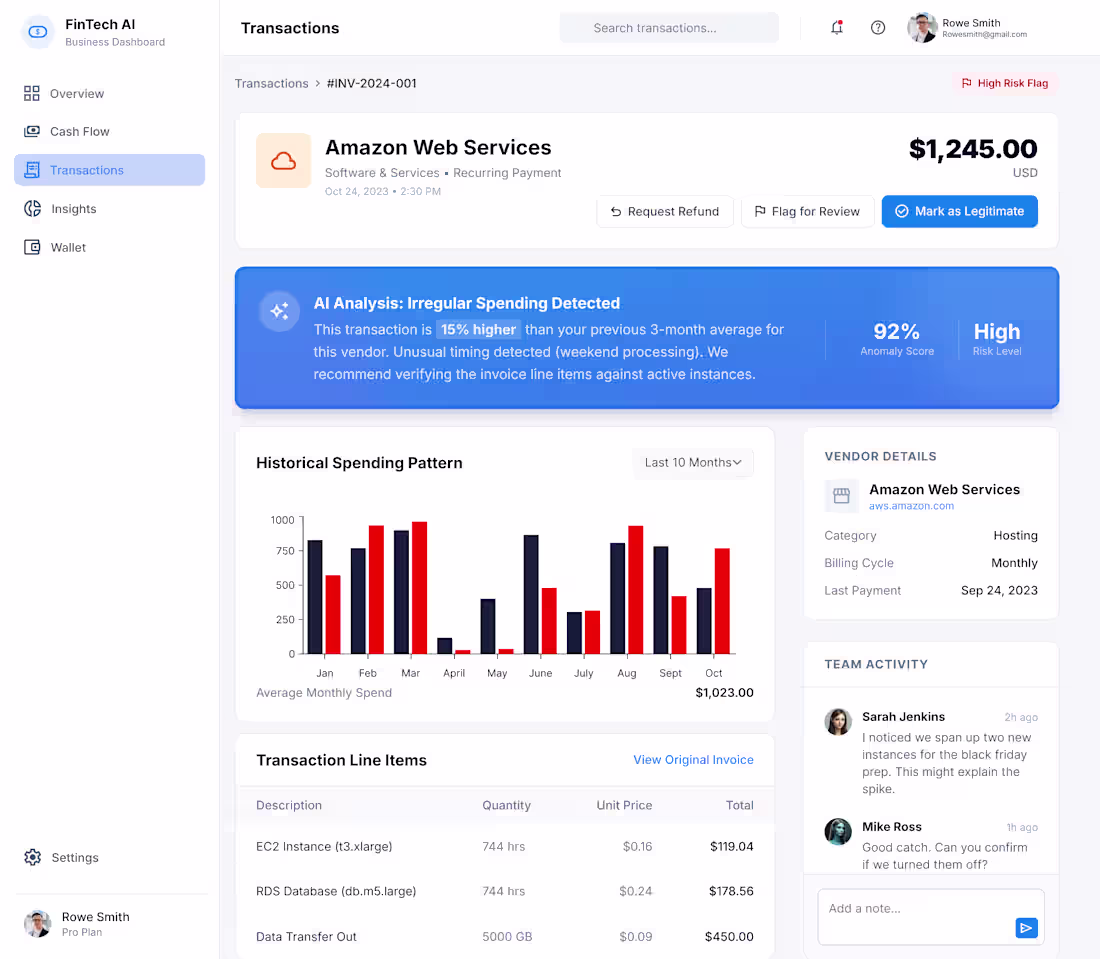
Task: Click the Transactions breadcrumb link
Action: point(271,83)
